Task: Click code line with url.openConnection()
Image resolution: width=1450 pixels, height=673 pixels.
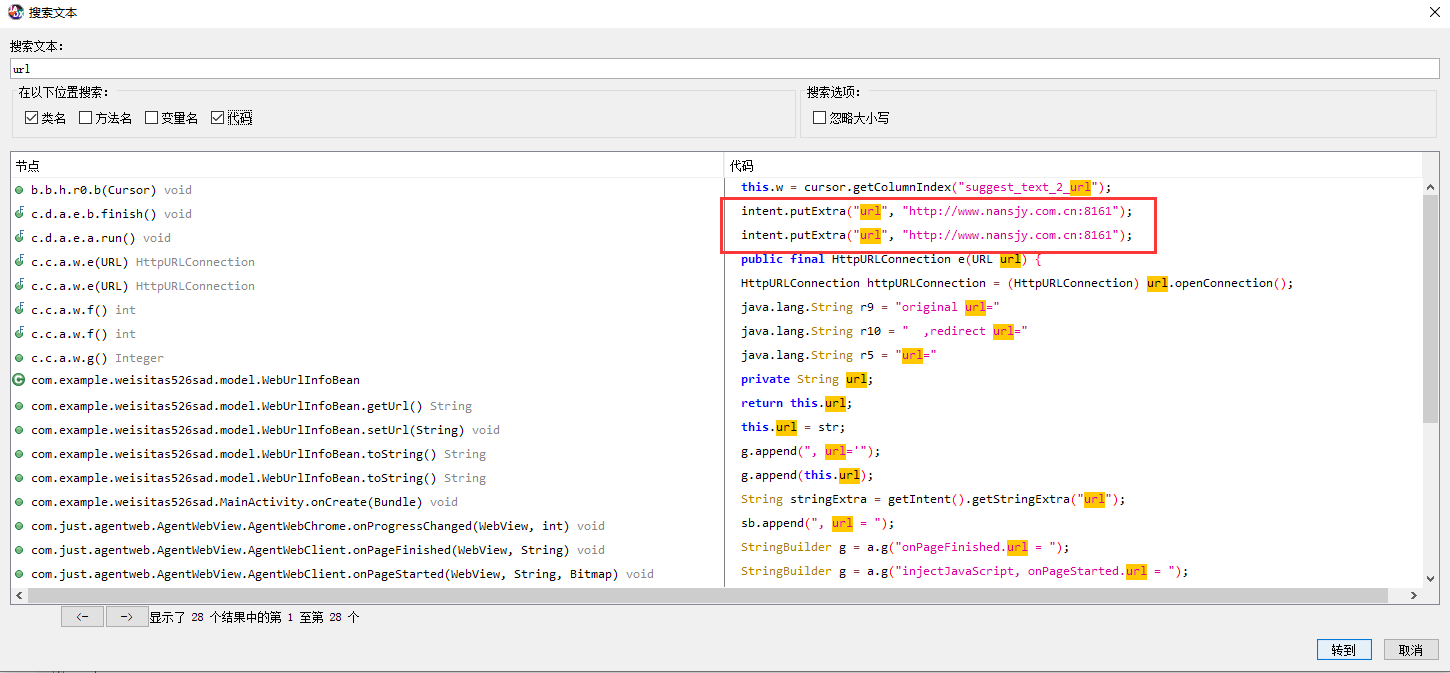Action: (1017, 283)
